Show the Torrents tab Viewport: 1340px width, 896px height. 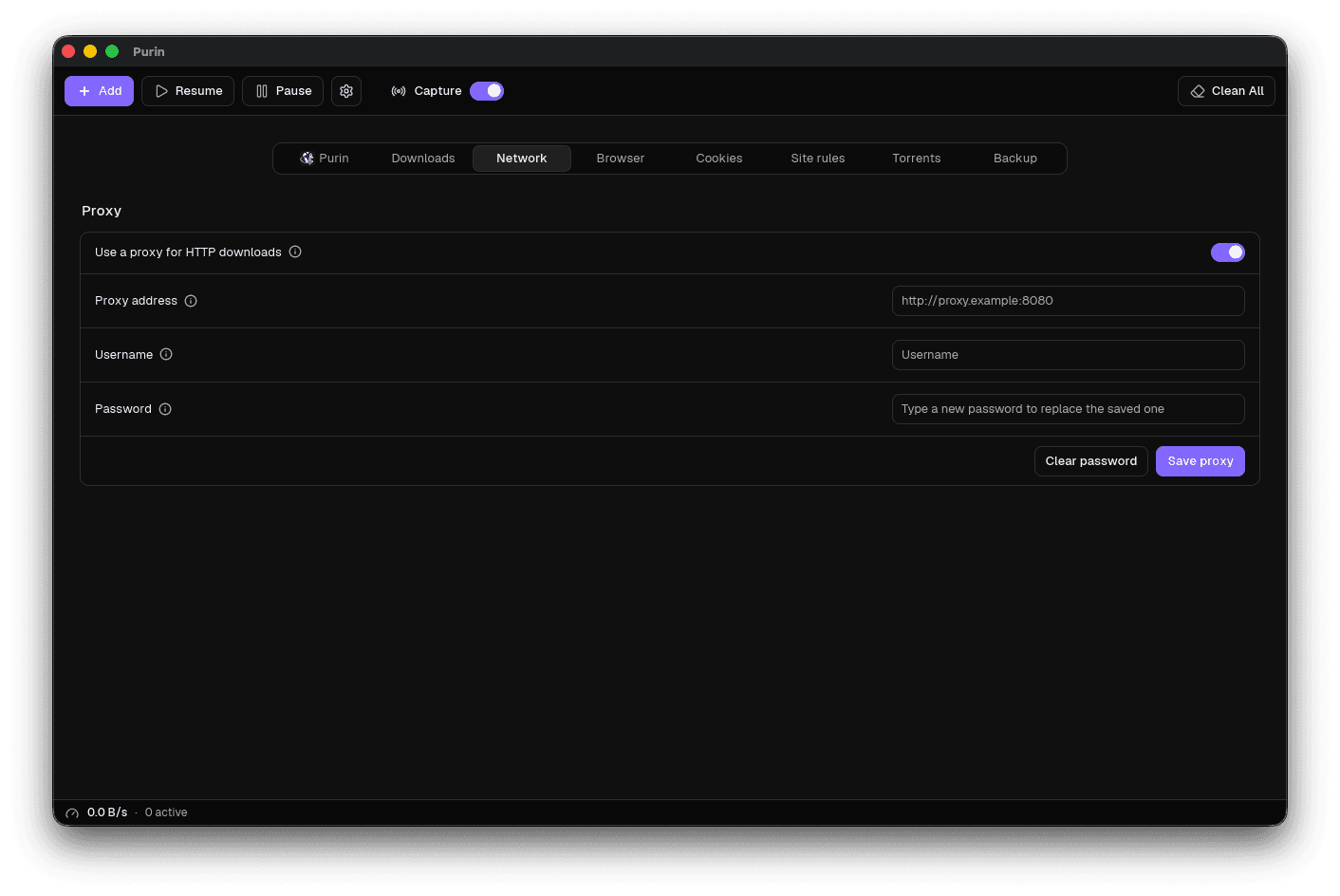pyautogui.click(x=917, y=159)
